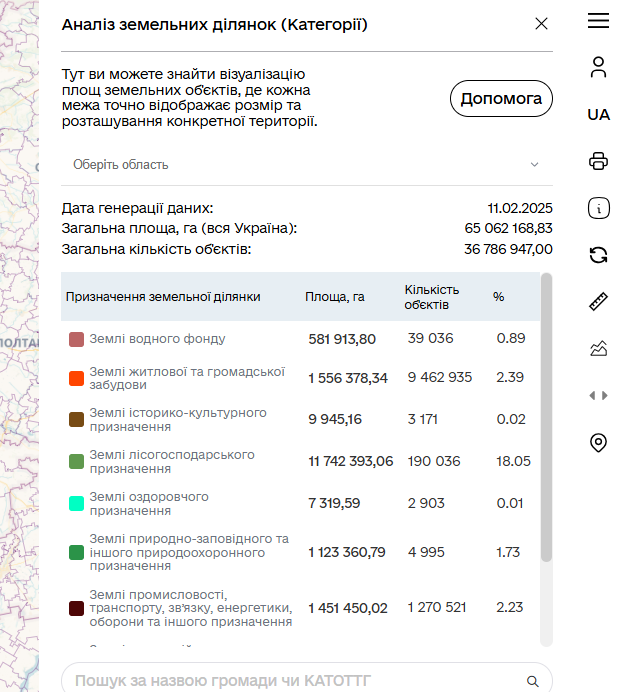Click the percentage value 0.89
620x692 pixels.
coord(511,338)
